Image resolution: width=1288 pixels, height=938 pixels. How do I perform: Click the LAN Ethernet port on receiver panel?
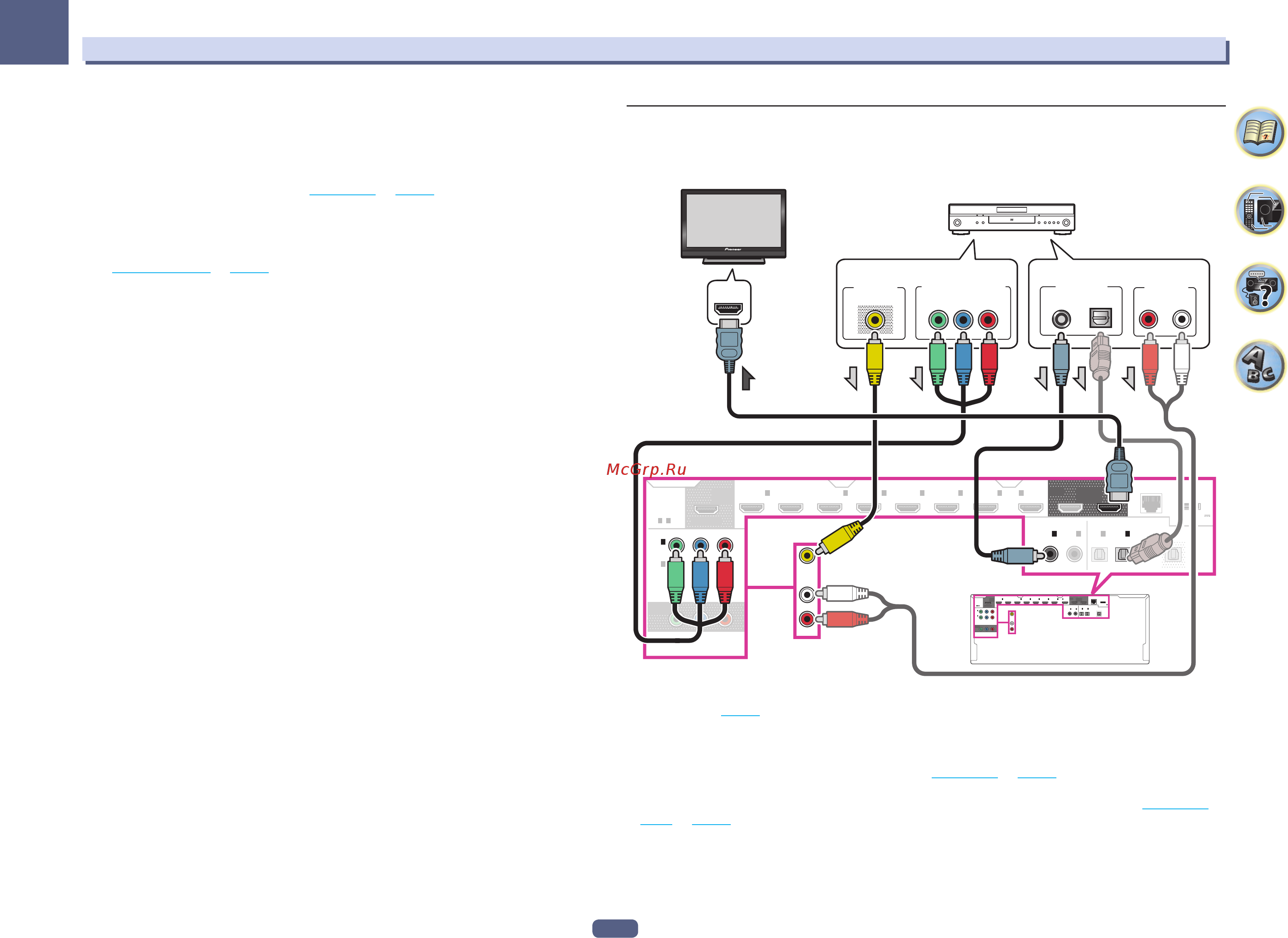tap(1151, 503)
